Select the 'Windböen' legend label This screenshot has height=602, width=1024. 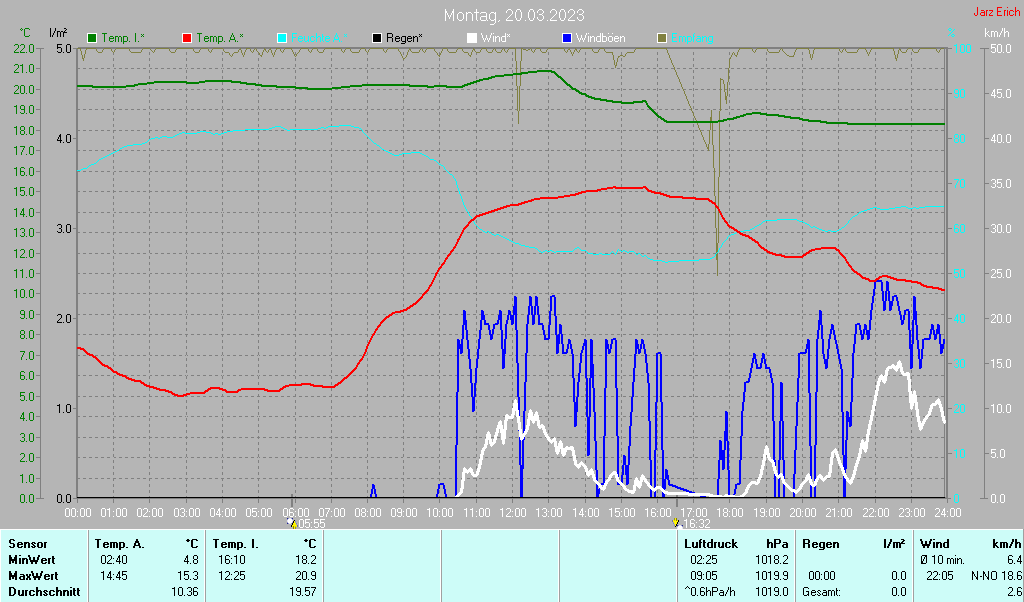[x=601, y=39]
